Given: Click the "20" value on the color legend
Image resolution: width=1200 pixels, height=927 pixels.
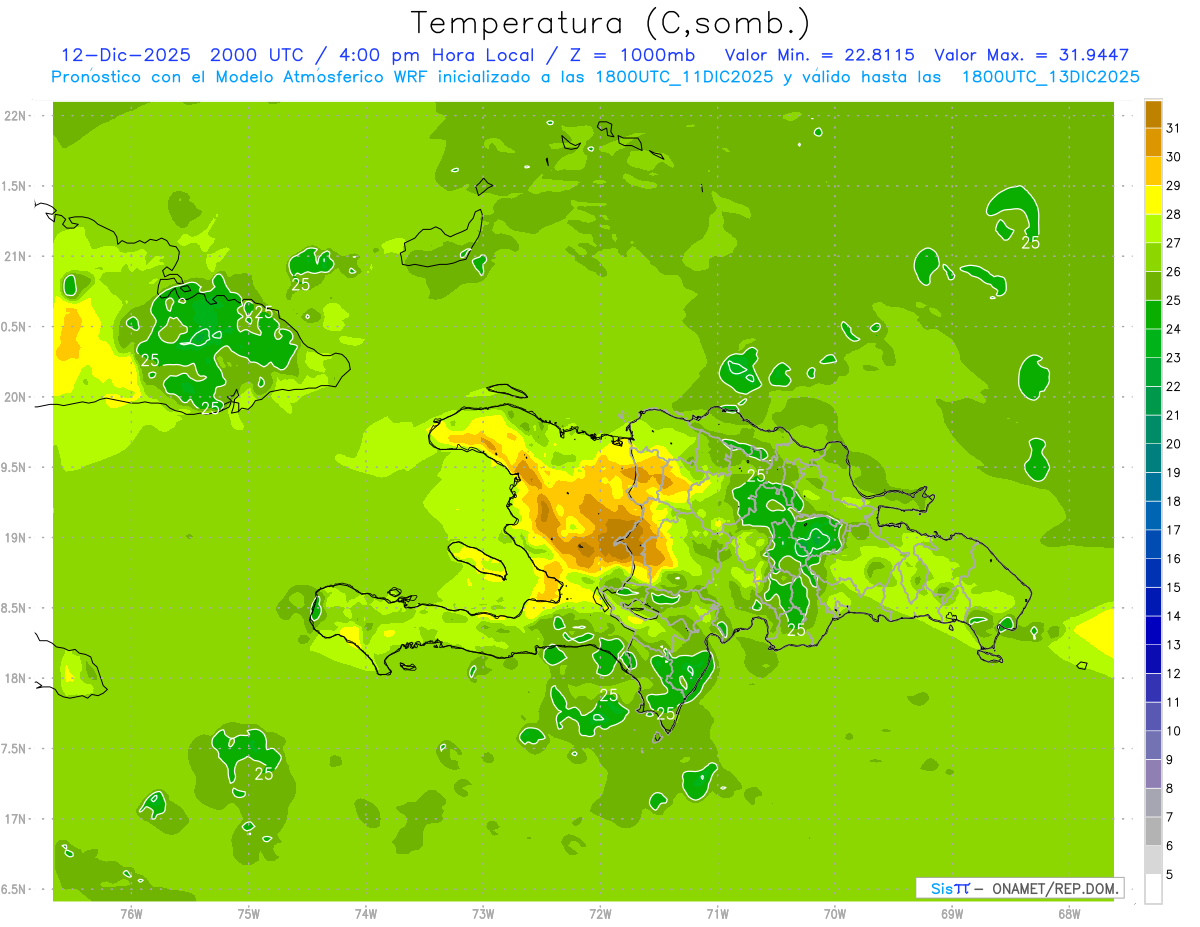Looking at the screenshot, I should tap(1175, 444).
